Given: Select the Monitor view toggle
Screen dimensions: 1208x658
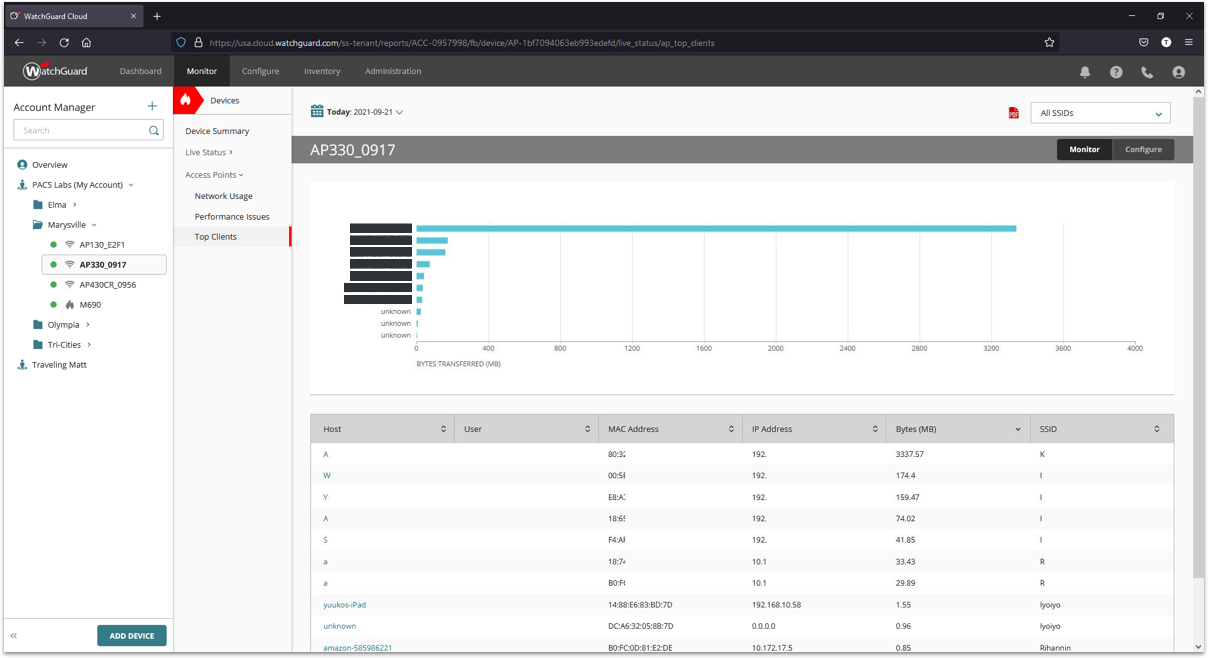Looking at the screenshot, I should pos(1084,149).
